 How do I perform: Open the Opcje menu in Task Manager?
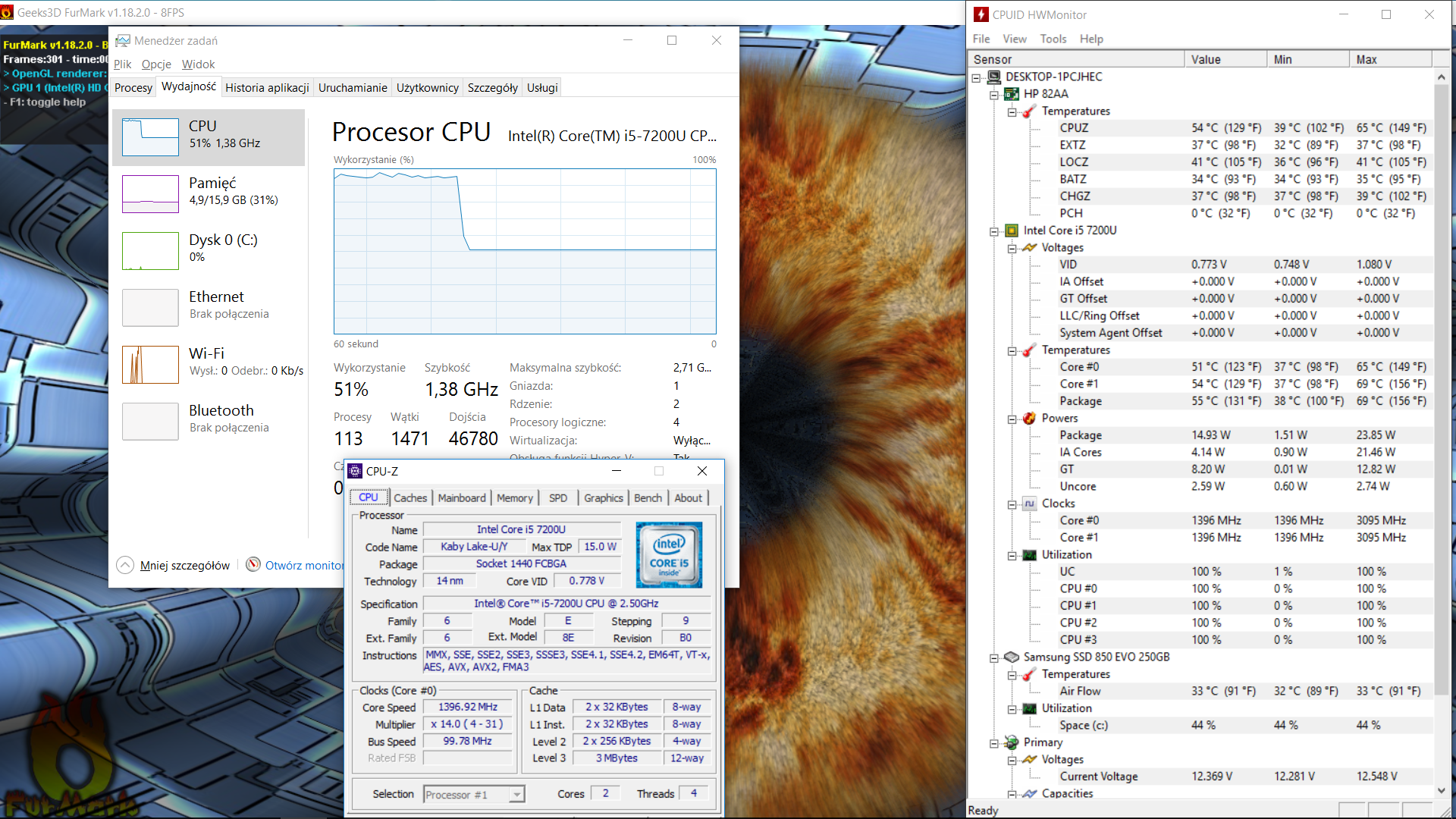click(x=156, y=64)
